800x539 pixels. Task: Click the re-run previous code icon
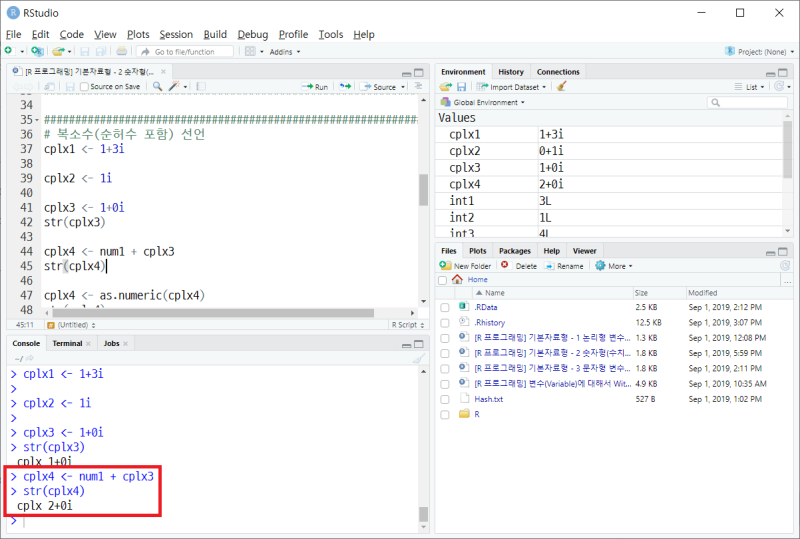[345, 86]
